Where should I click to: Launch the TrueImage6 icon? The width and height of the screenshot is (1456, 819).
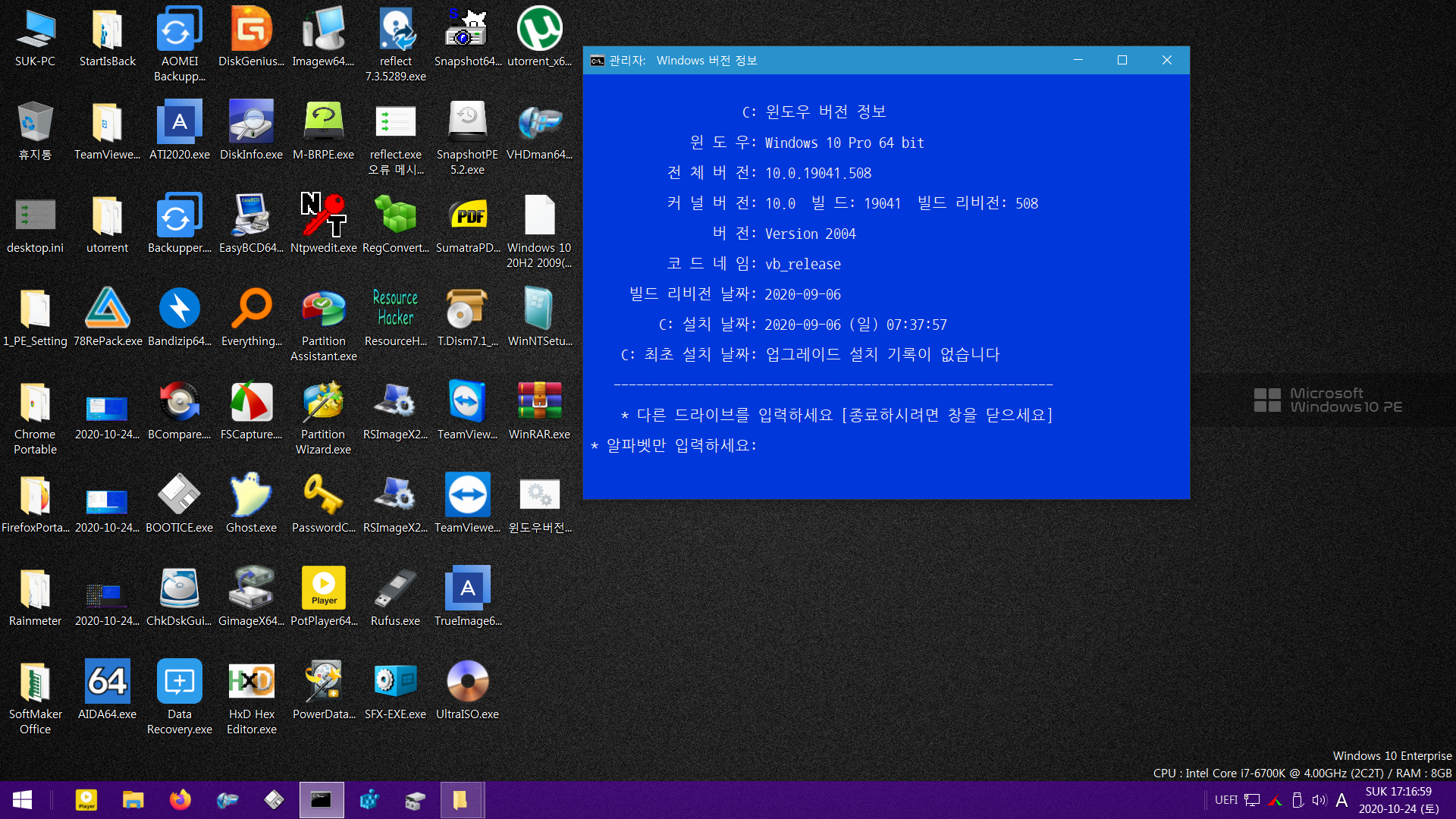[x=467, y=597]
